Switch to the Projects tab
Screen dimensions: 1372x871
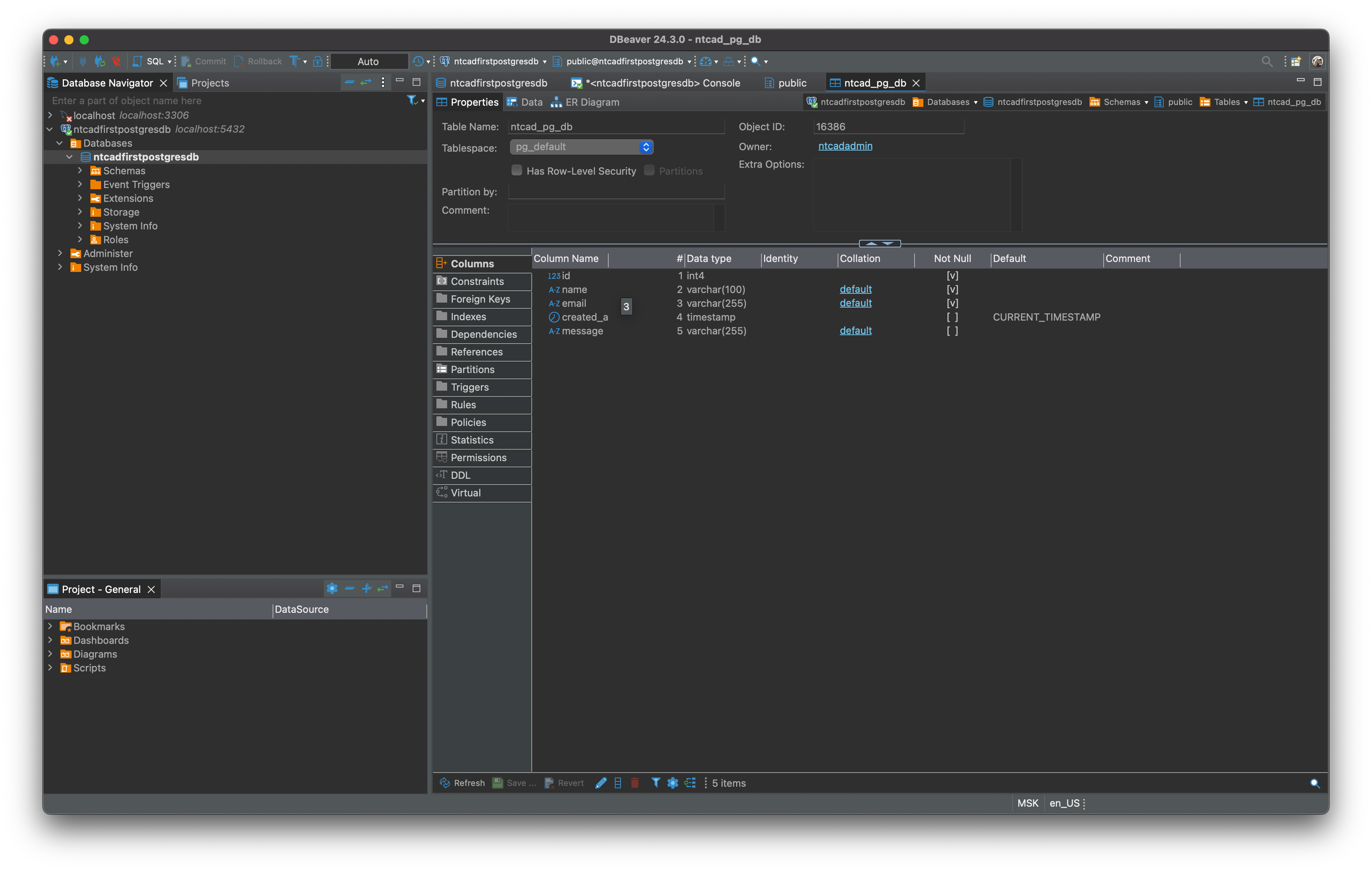click(x=203, y=83)
